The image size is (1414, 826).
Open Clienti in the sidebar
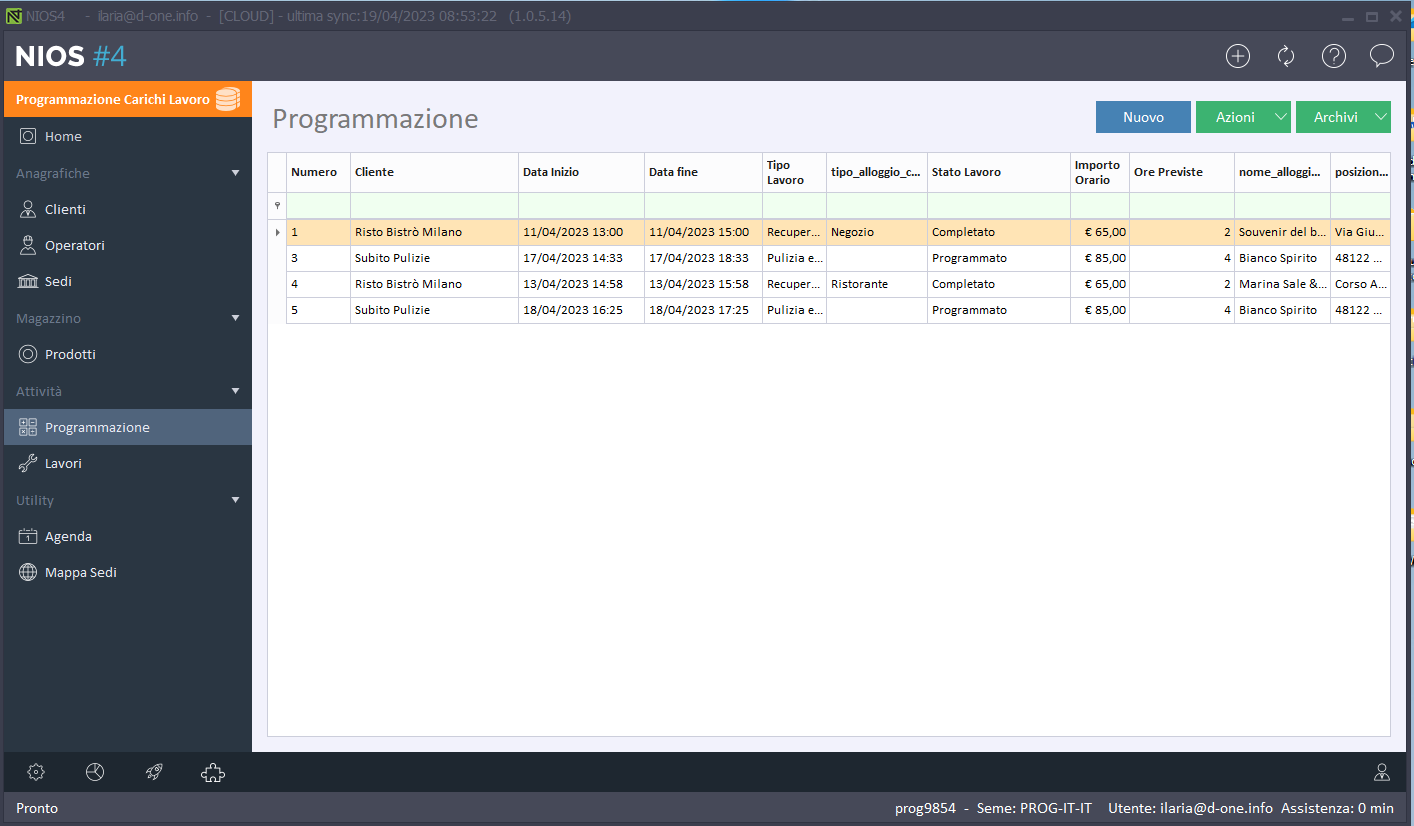pyautogui.click(x=65, y=209)
